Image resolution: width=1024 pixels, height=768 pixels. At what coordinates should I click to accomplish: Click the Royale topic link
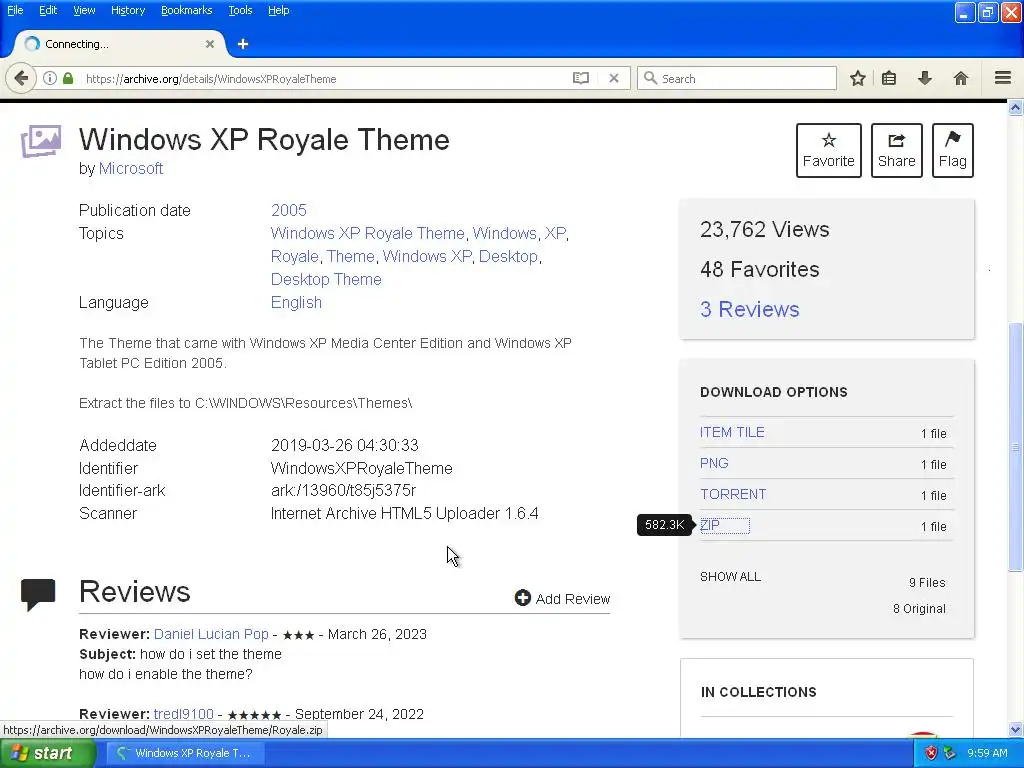tap(295, 256)
